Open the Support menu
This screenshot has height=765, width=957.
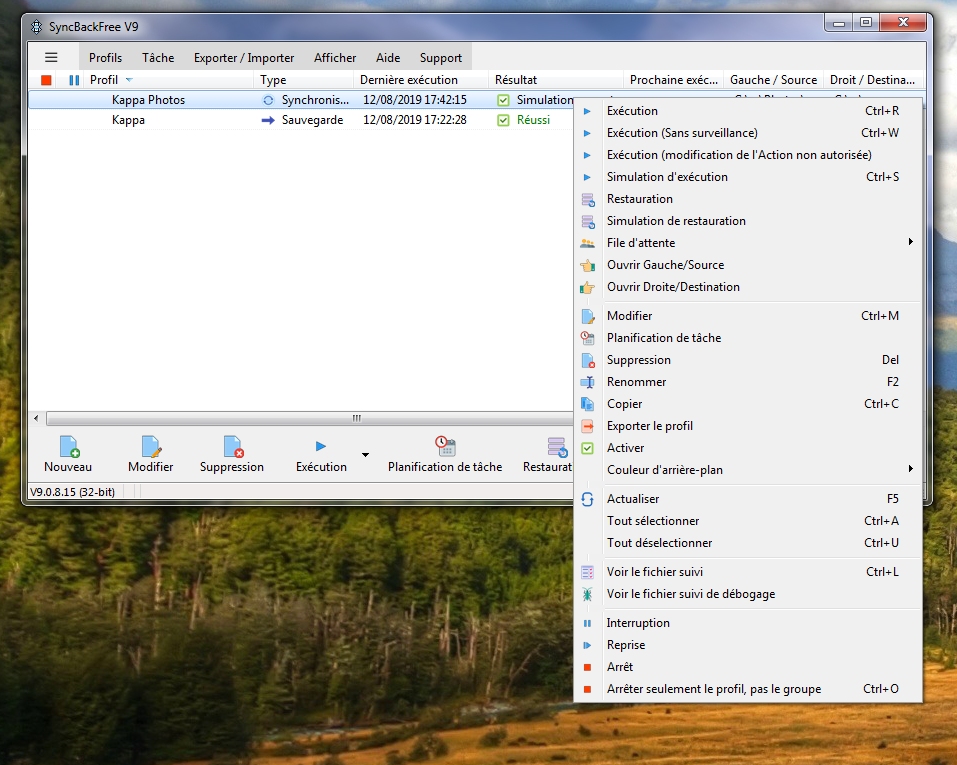[441, 58]
